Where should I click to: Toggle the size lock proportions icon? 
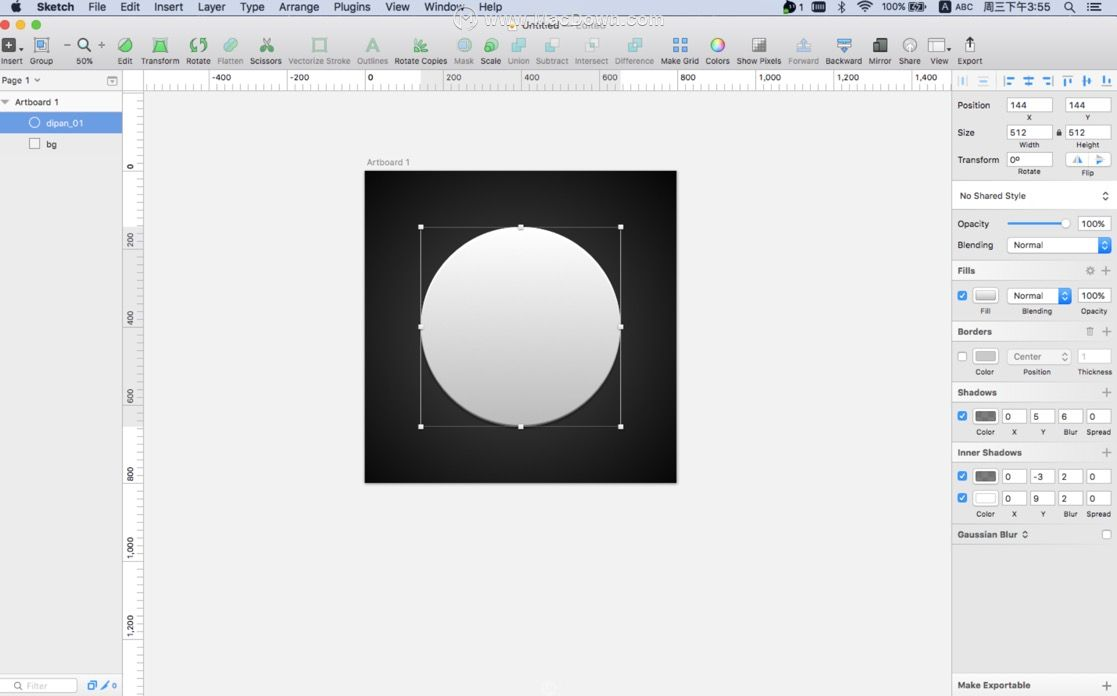pos(1059,133)
